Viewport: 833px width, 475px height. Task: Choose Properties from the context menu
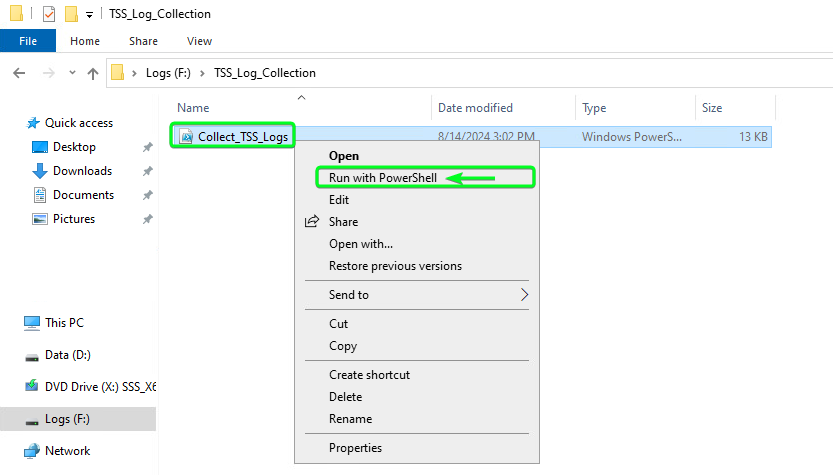[355, 448]
